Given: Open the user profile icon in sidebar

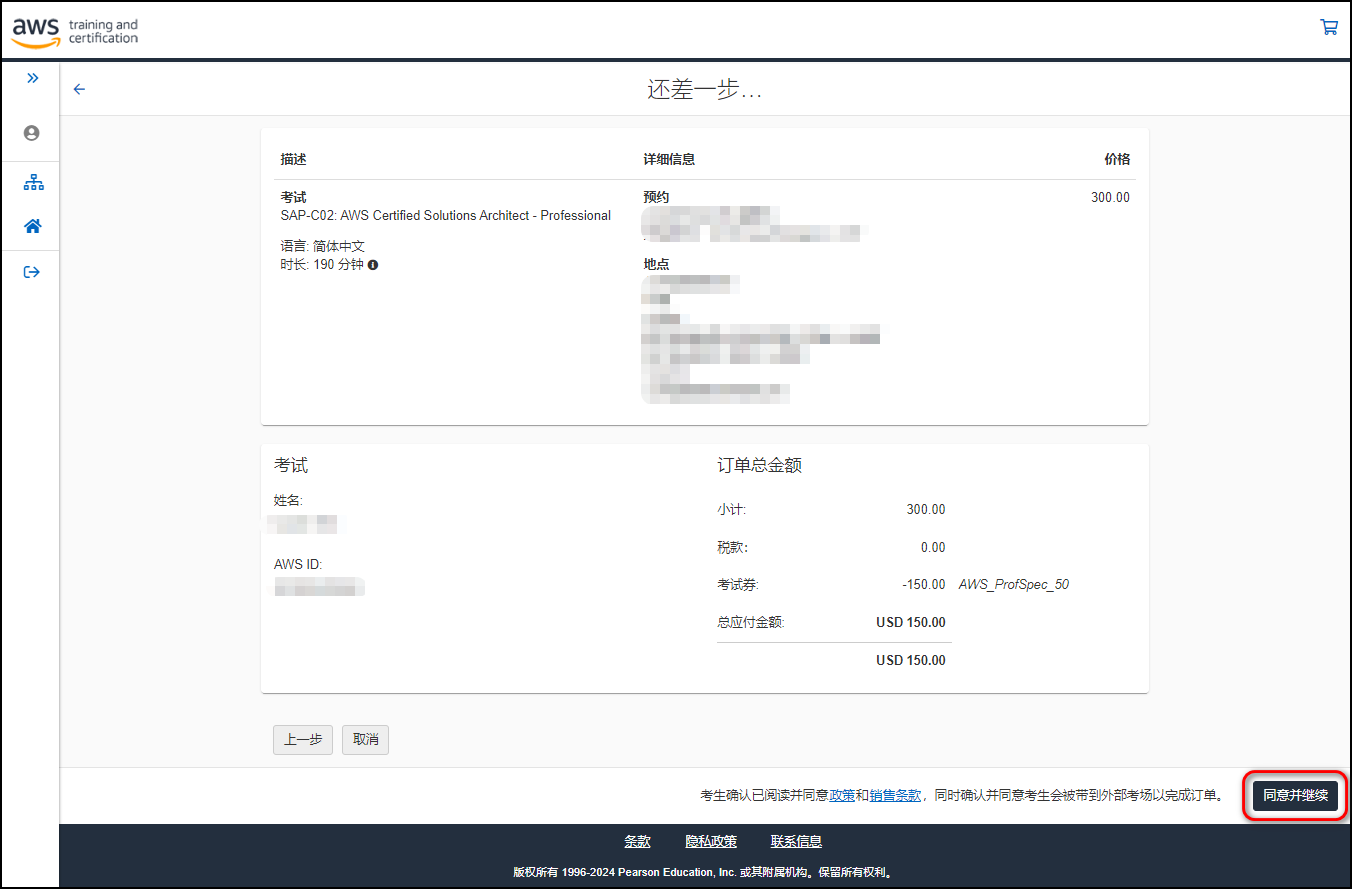Looking at the screenshot, I should click(x=32, y=133).
